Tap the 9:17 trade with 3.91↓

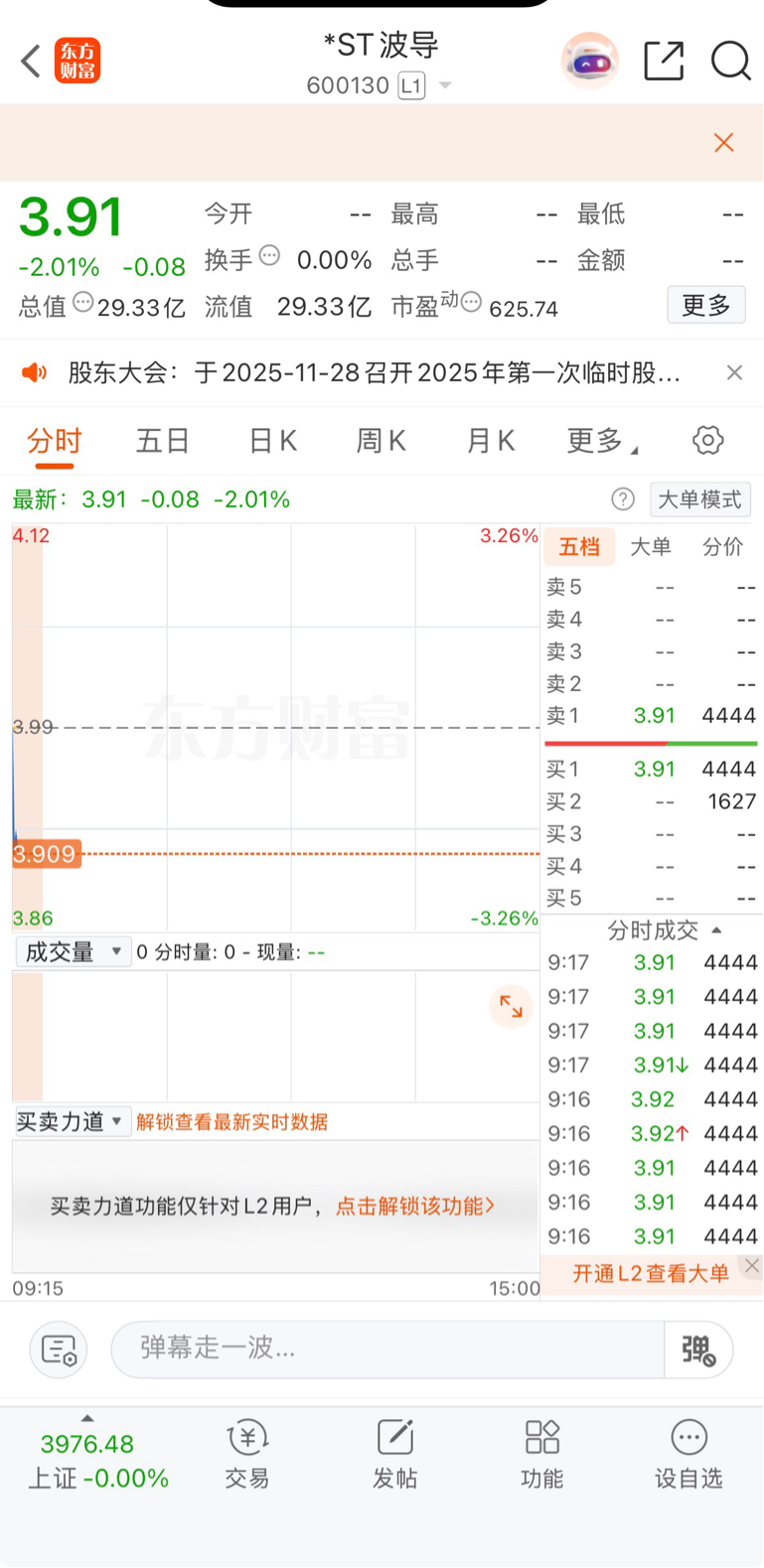tap(653, 1065)
